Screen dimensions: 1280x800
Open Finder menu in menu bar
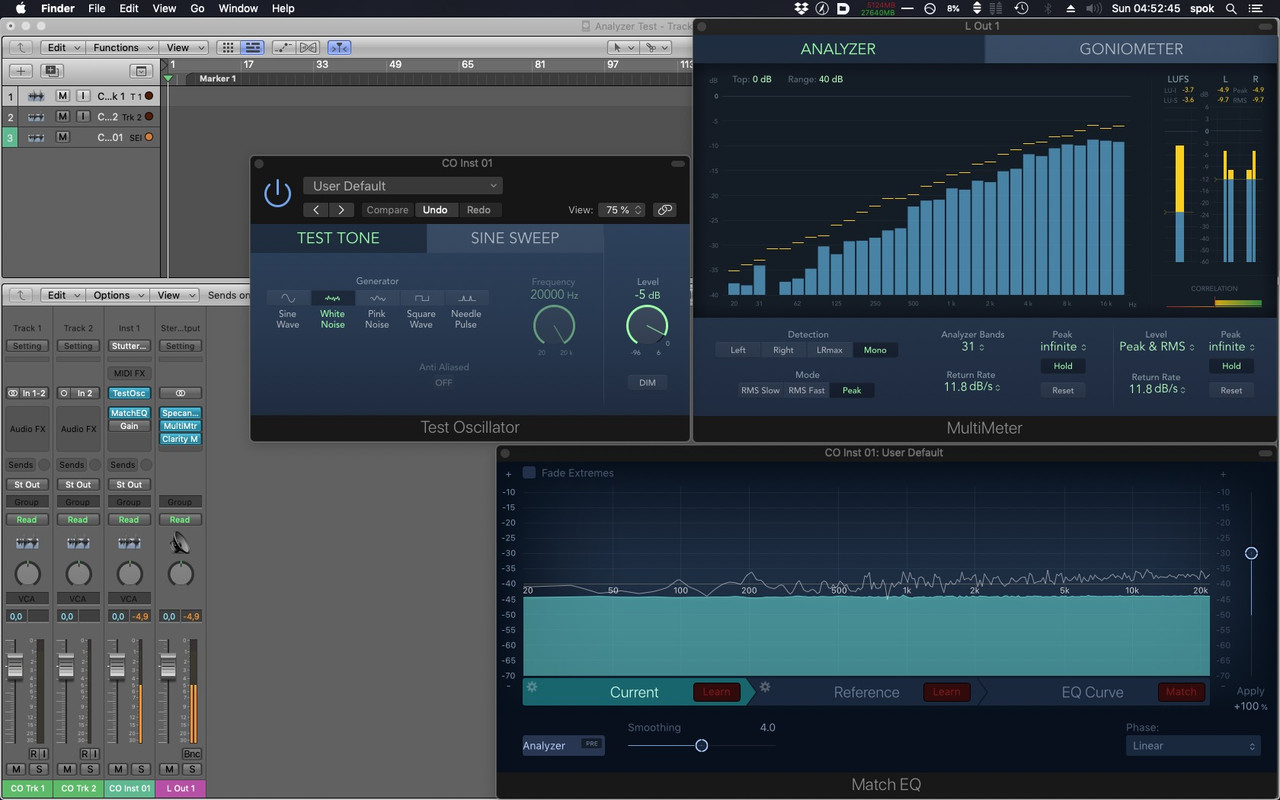[58, 8]
